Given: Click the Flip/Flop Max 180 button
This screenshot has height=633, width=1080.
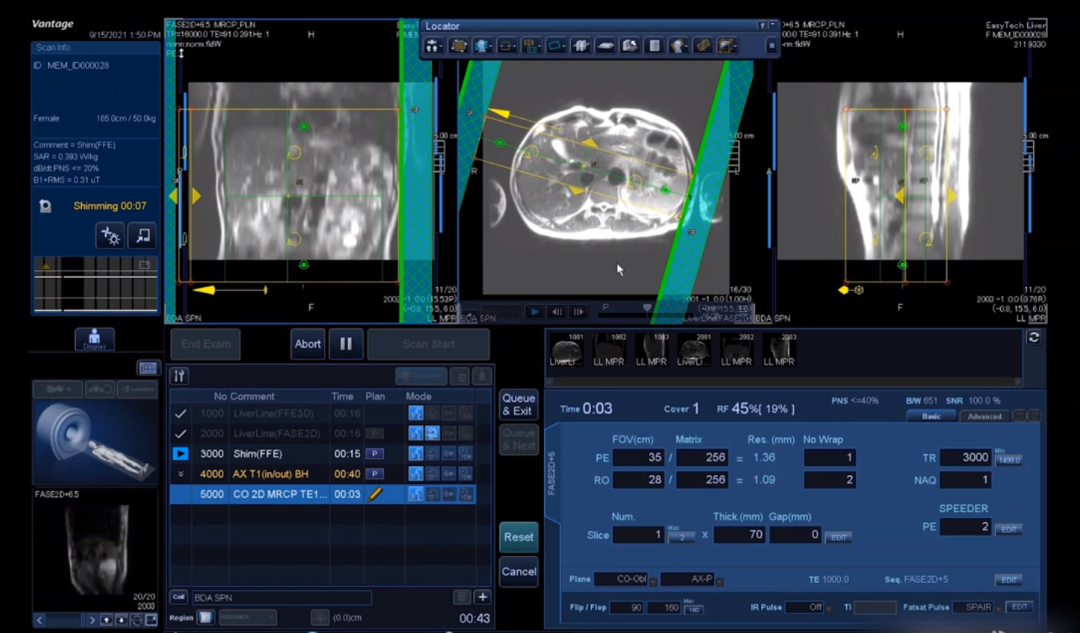Looking at the screenshot, I should click(694, 609).
